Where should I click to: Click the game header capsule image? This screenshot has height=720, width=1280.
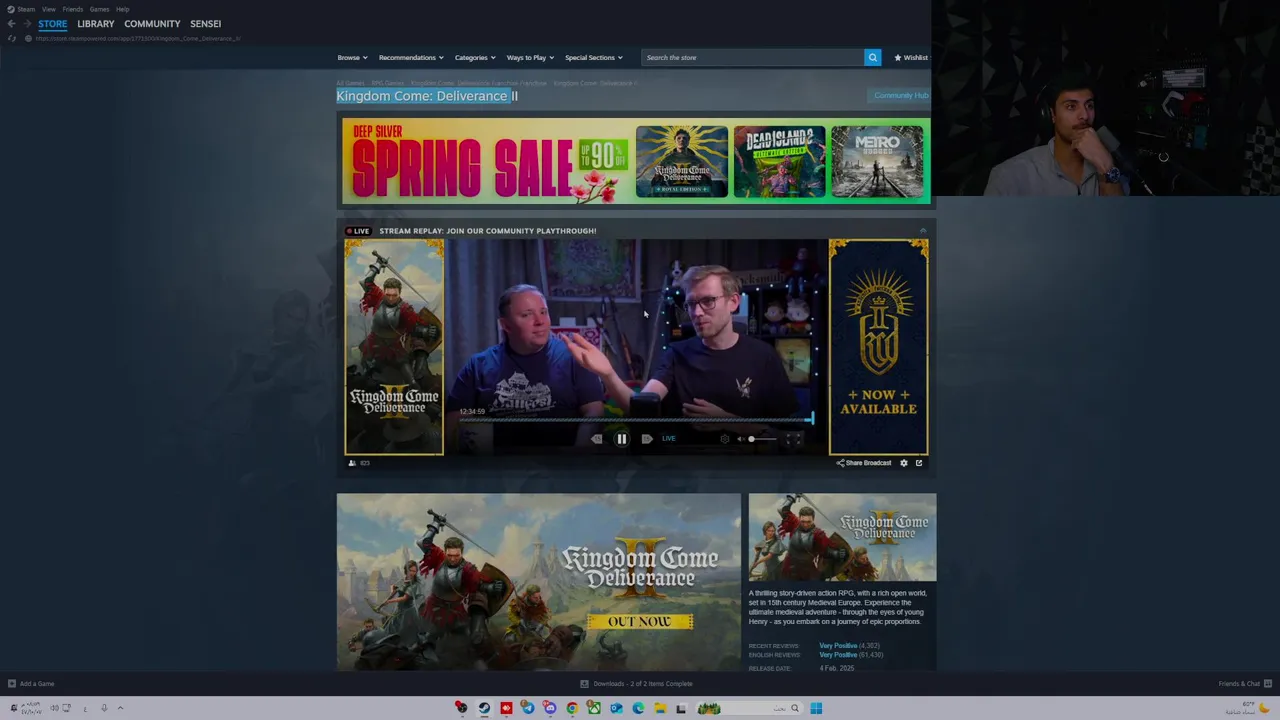[842, 537]
